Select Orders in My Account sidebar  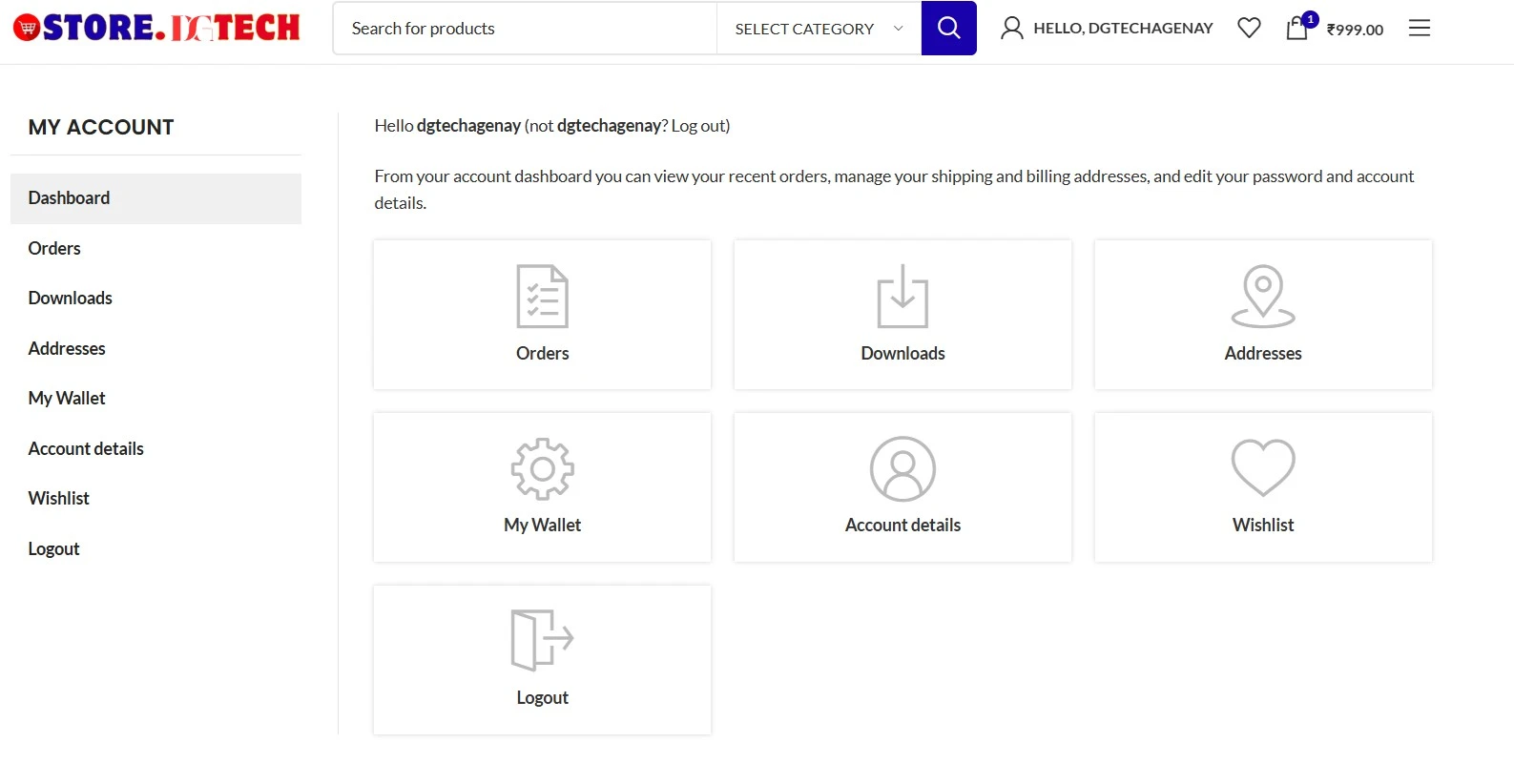point(54,249)
